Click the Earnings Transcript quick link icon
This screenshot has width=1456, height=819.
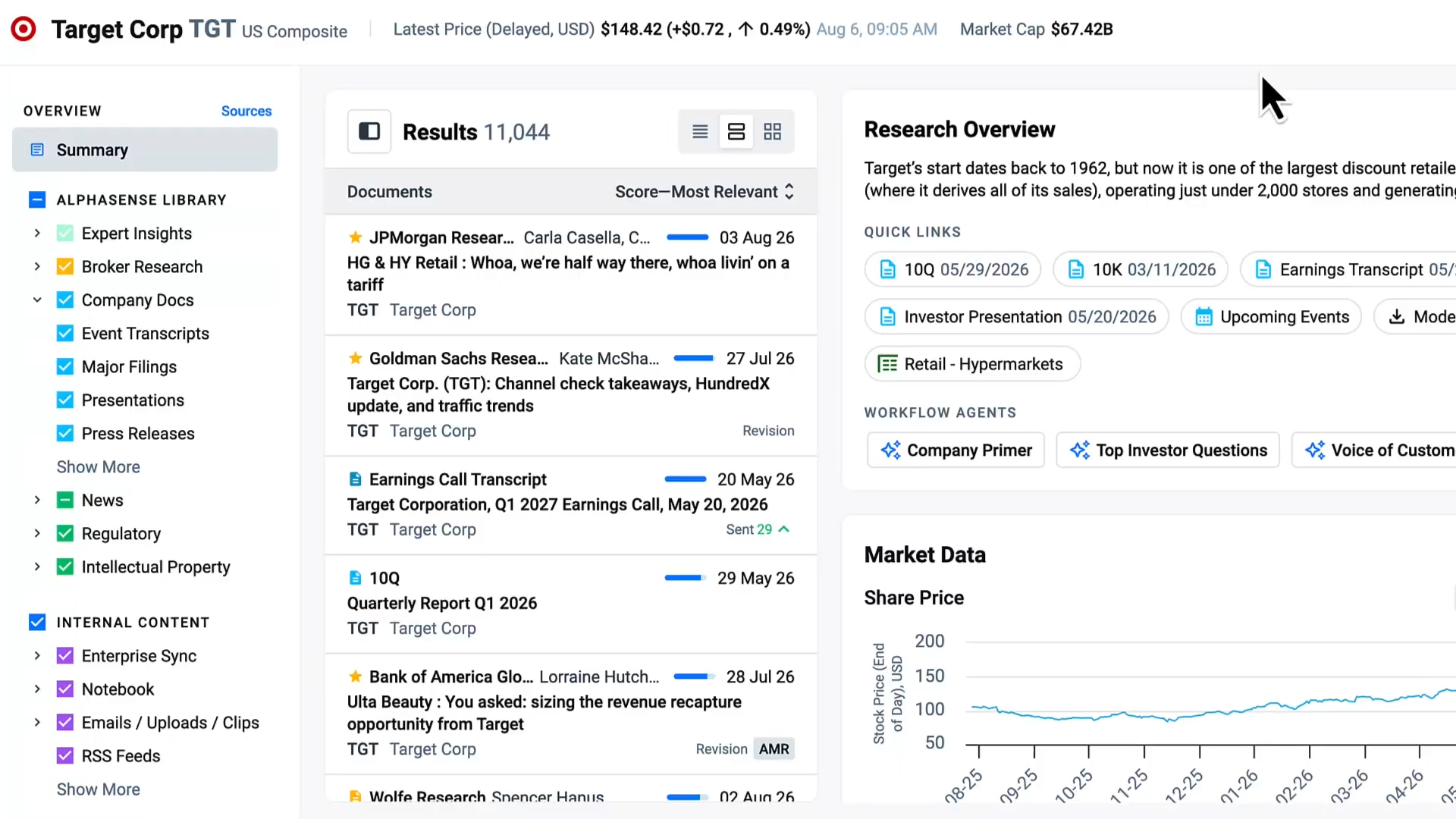pyautogui.click(x=1263, y=269)
